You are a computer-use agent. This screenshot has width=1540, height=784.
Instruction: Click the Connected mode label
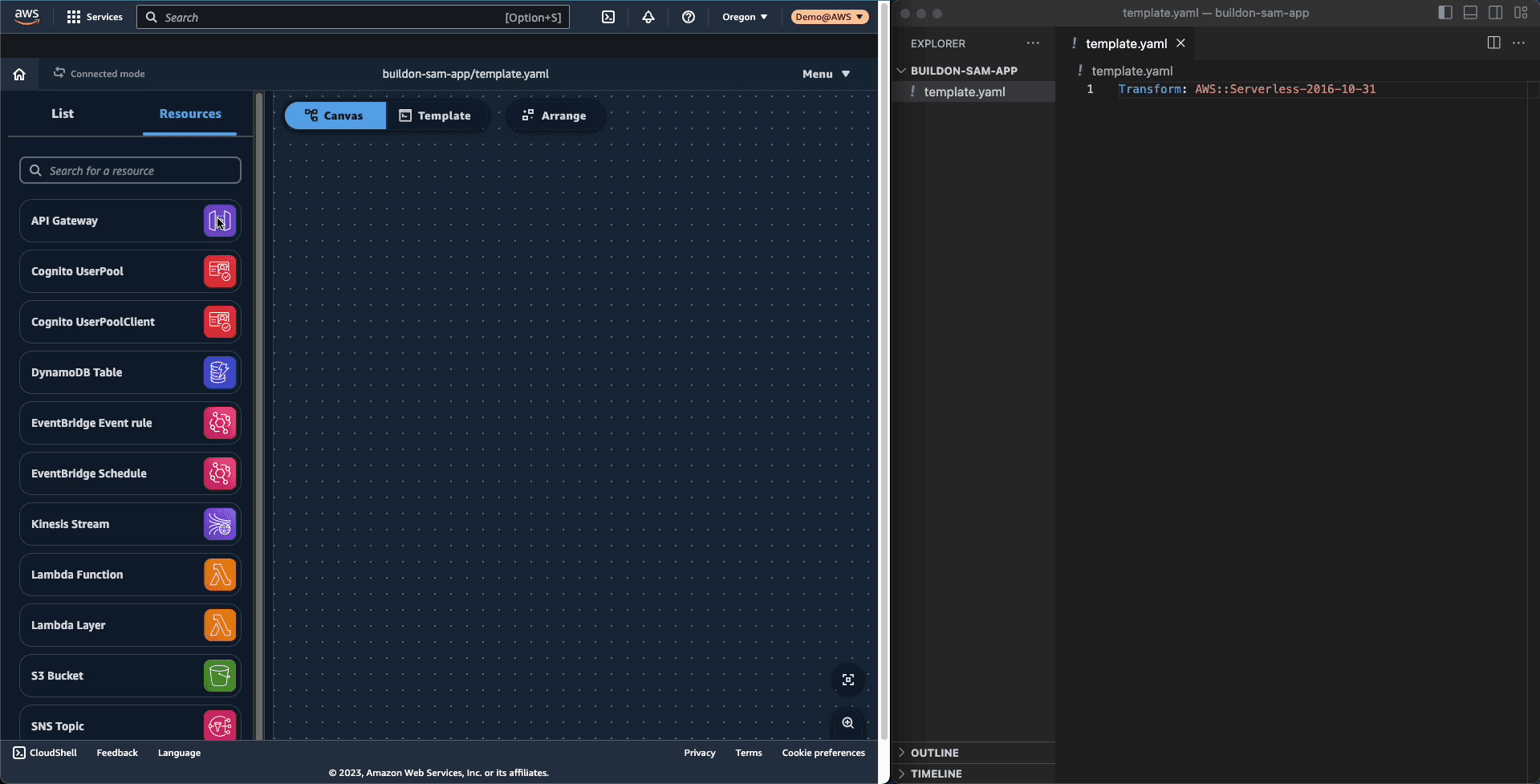pos(108,74)
